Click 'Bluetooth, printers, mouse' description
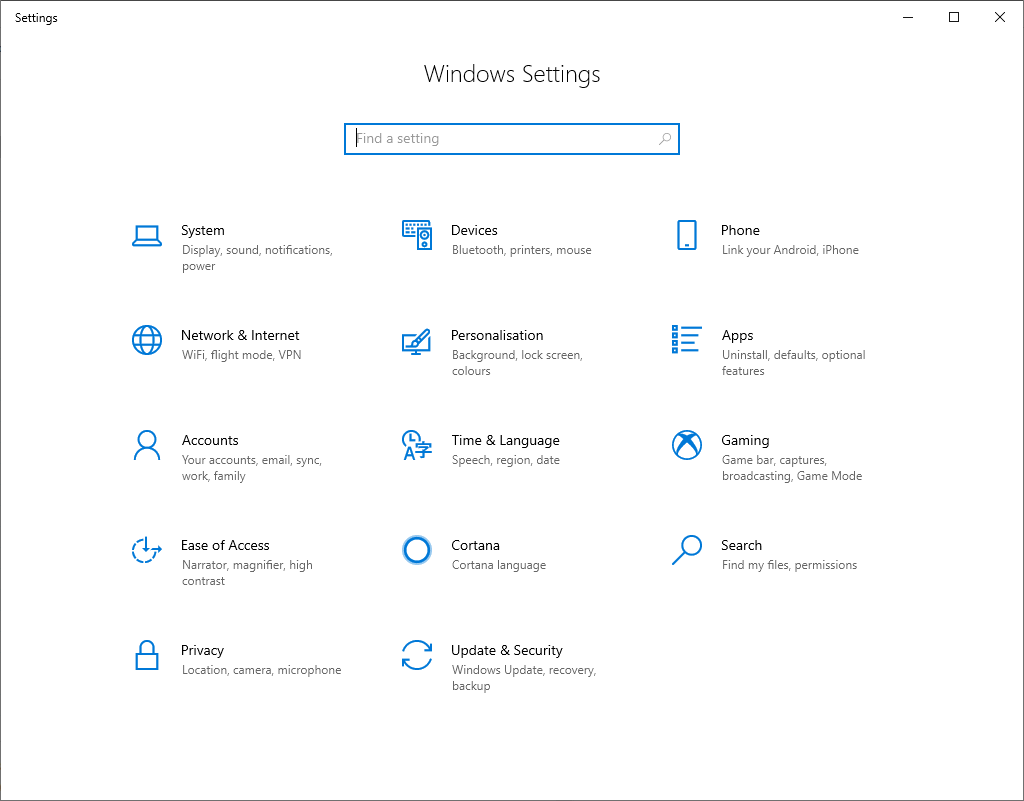 point(522,250)
